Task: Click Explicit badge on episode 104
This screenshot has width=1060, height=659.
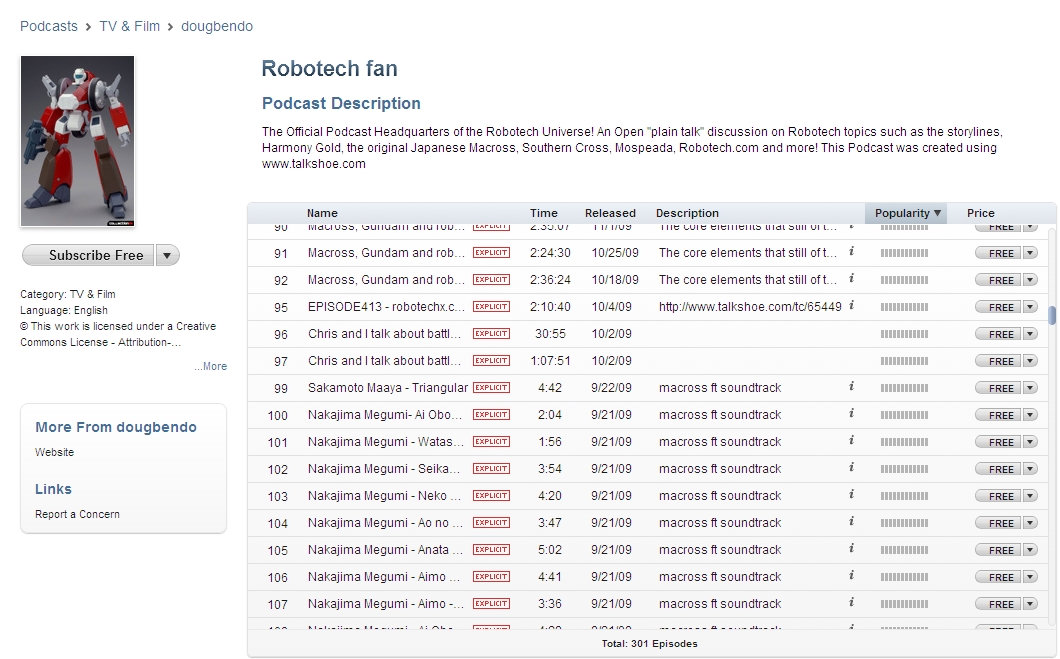Action: (x=491, y=523)
